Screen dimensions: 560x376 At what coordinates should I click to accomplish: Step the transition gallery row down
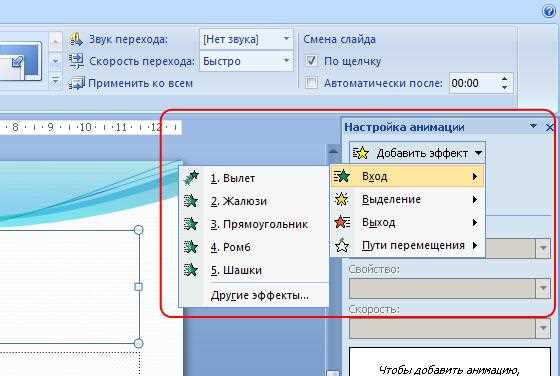pos(55,61)
